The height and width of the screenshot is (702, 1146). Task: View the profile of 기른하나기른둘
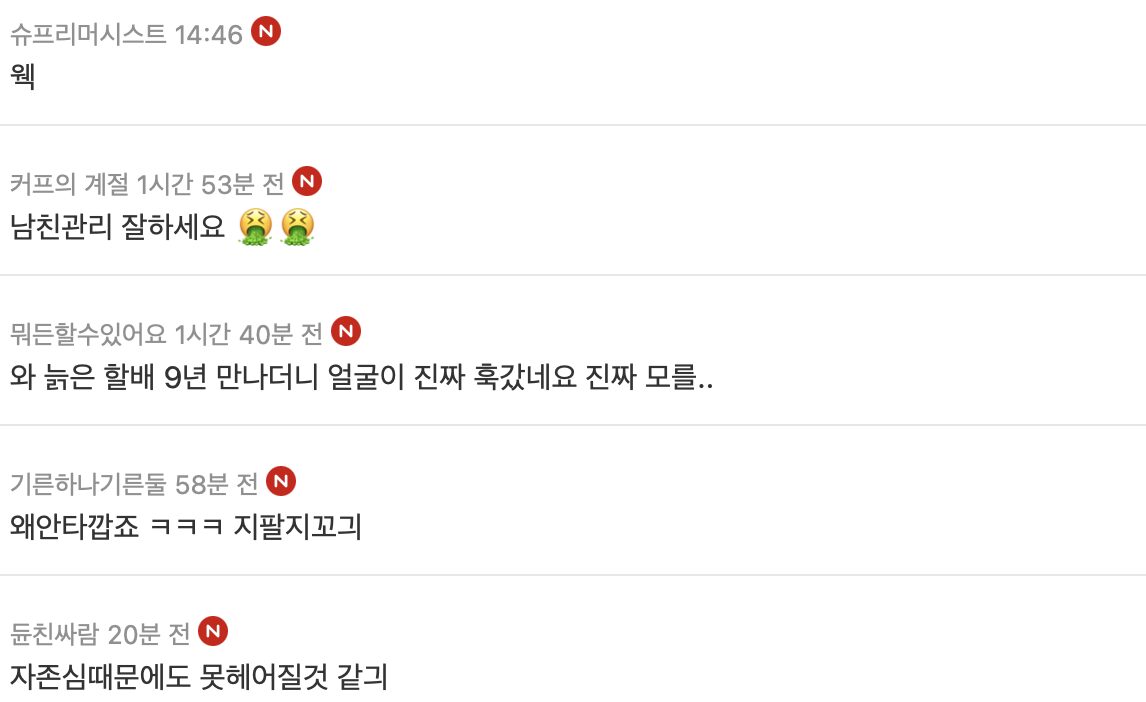88,484
